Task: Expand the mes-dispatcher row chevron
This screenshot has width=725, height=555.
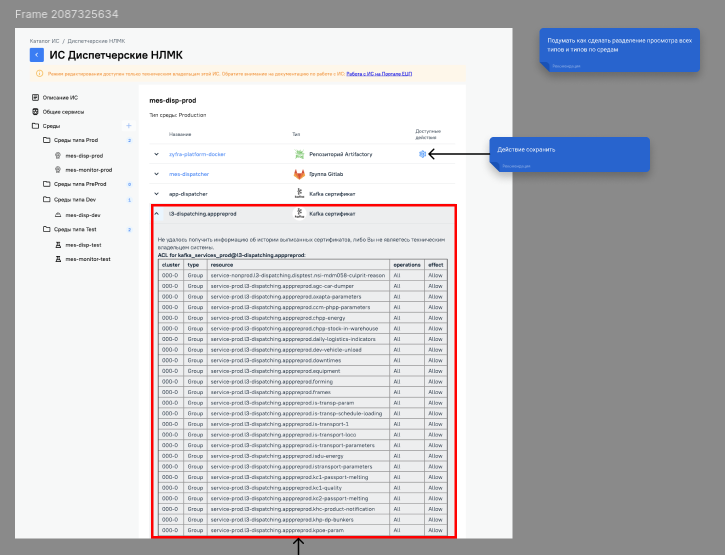Action: tap(156, 174)
